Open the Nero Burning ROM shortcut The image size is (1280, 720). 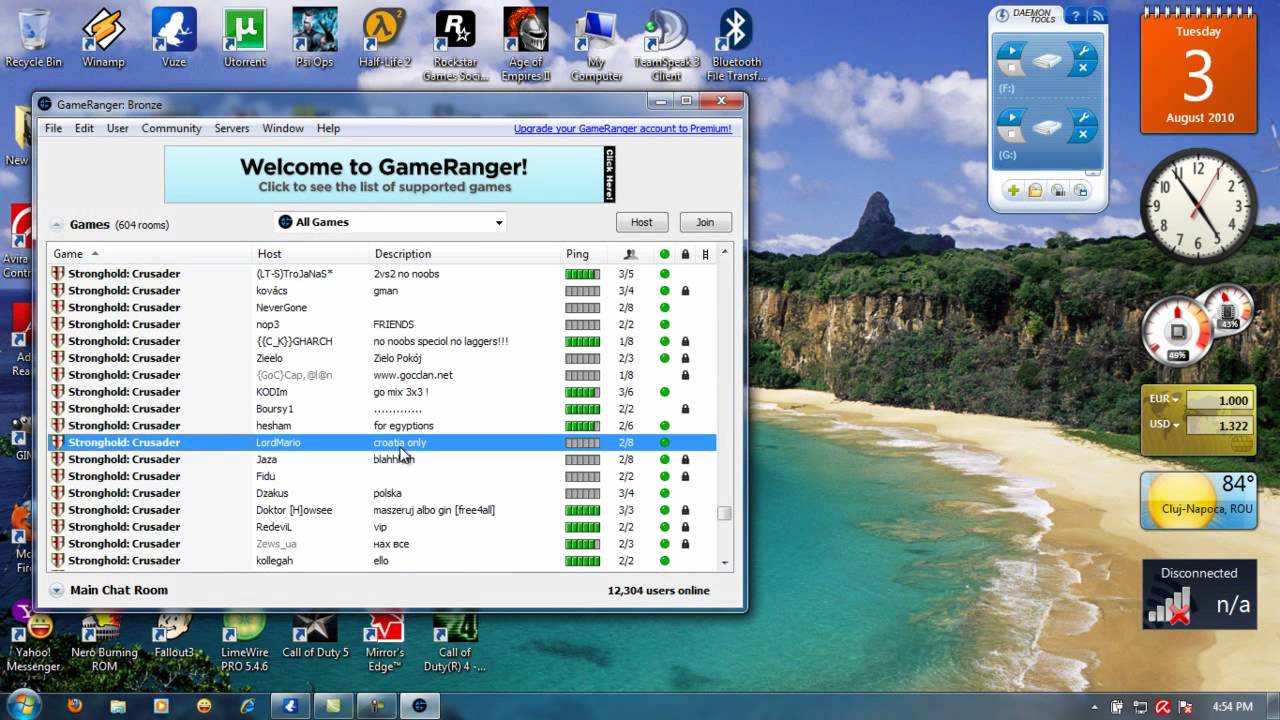click(x=103, y=640)
